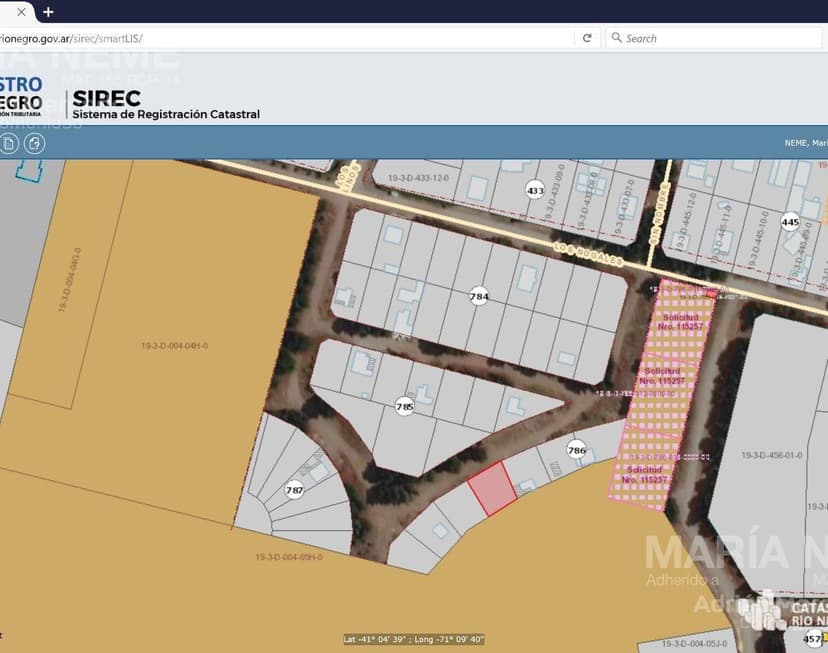
Task: Click the magnifier icon in Search box
Action: 616,38
